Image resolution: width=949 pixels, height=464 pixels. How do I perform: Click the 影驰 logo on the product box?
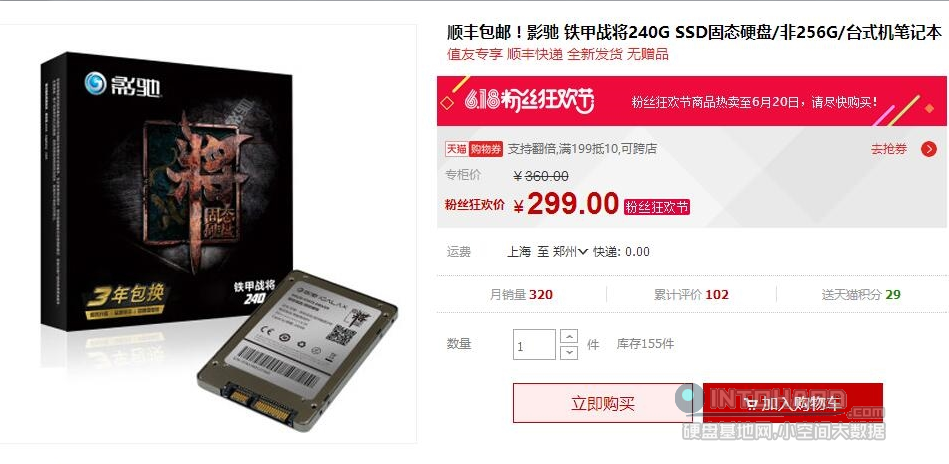point(123,84)
